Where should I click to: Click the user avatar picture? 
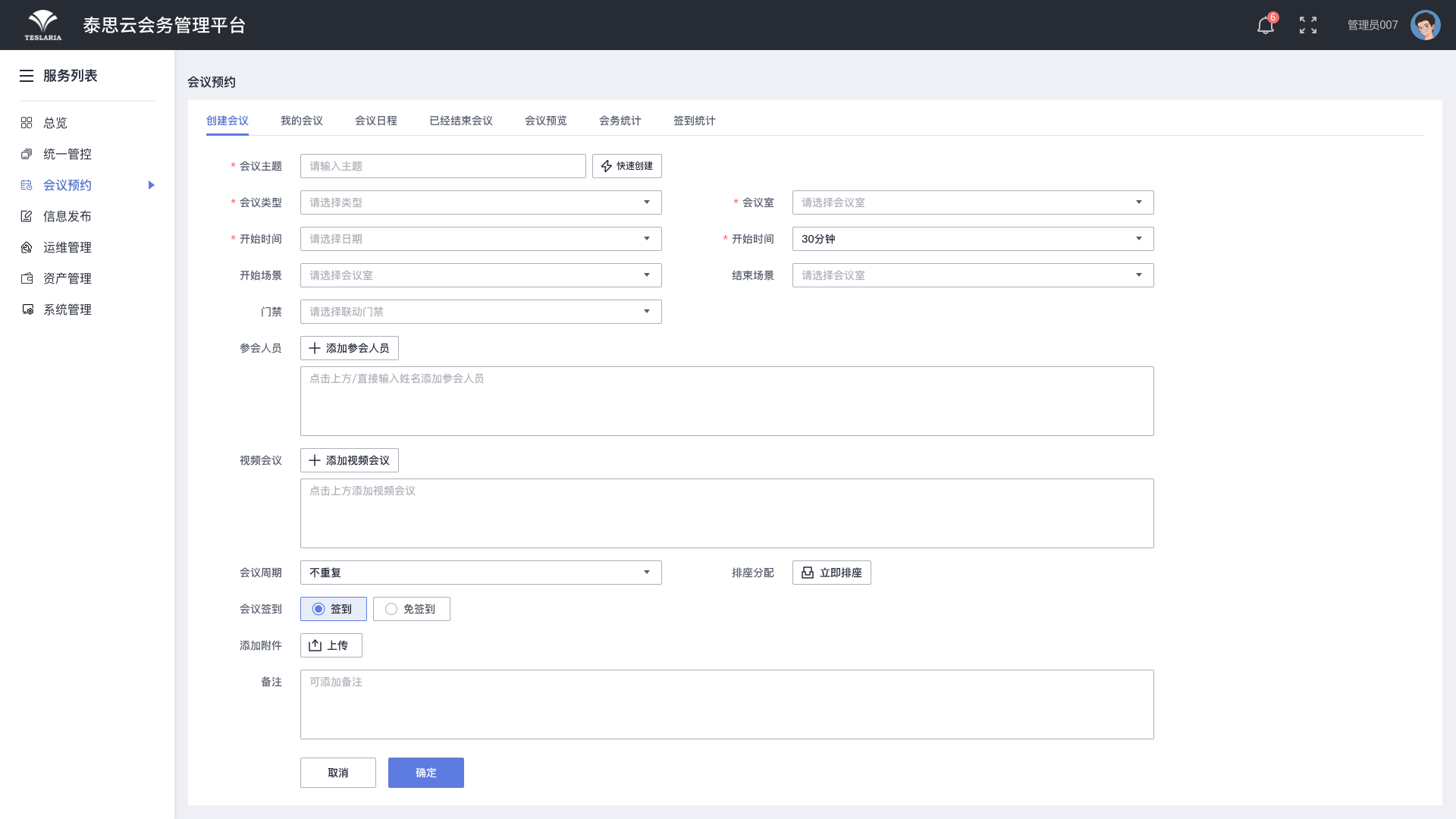1426,25
